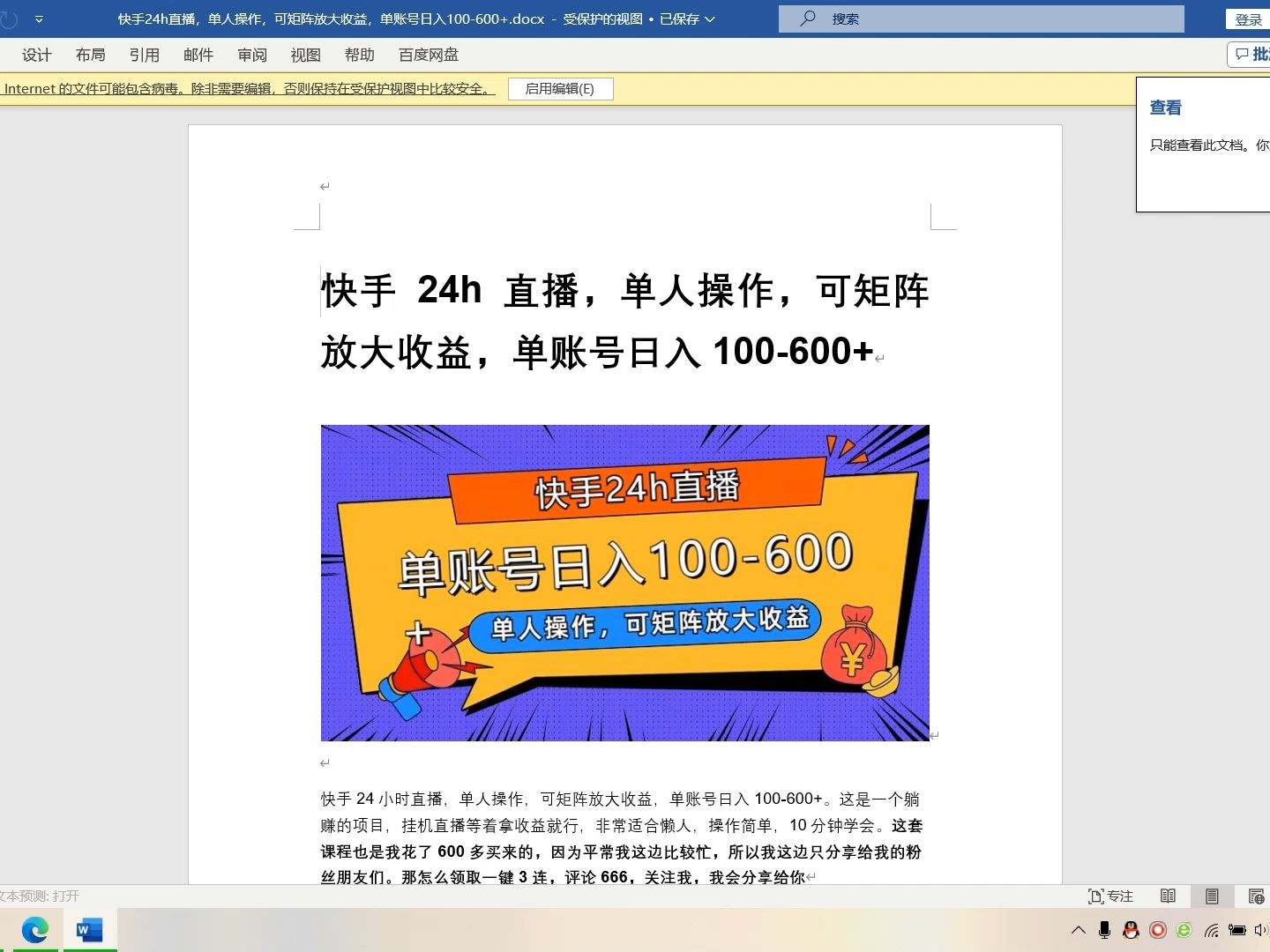Click the document title in the title bar

click(331, 19)
